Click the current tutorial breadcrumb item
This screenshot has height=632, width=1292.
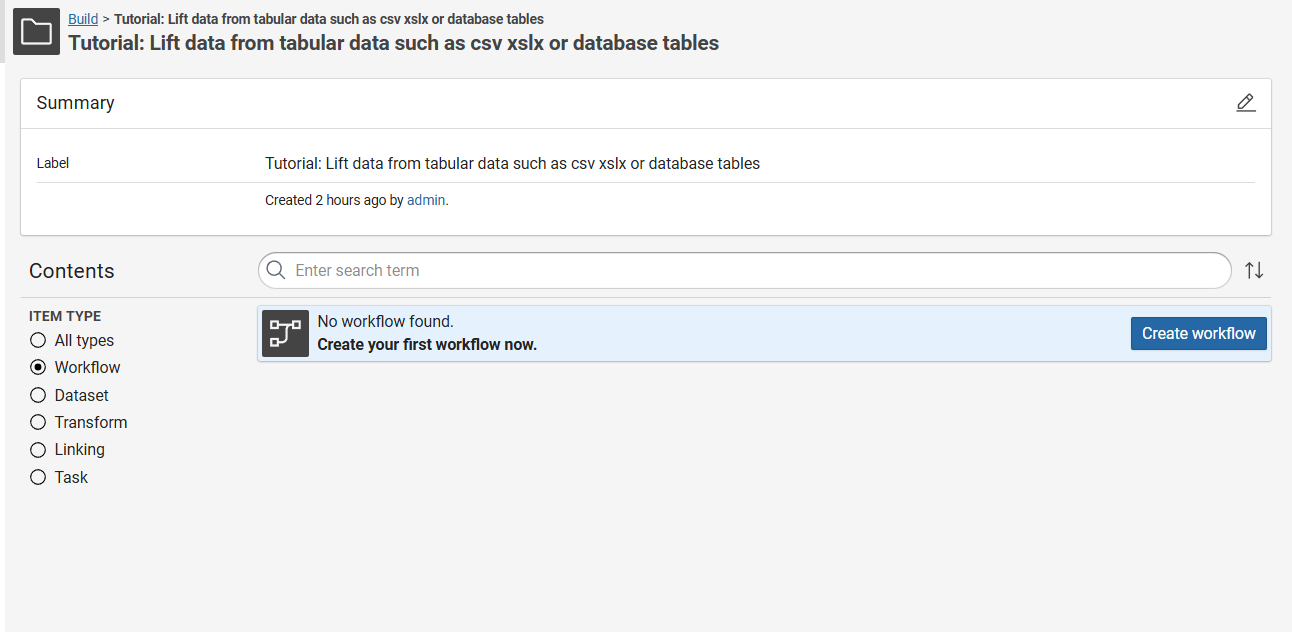329,19
